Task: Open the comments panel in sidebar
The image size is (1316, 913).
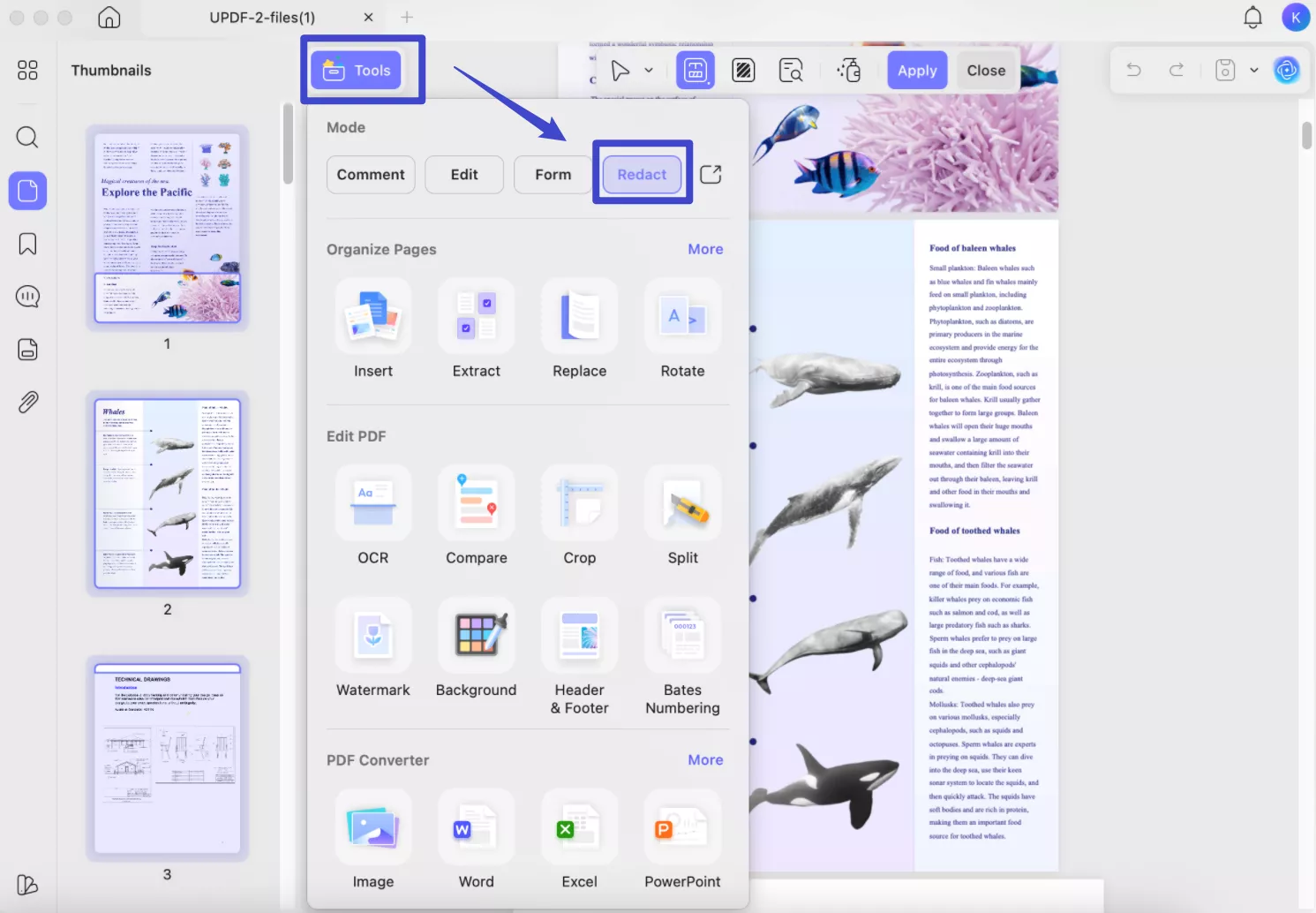Action: tap(27, 297)
